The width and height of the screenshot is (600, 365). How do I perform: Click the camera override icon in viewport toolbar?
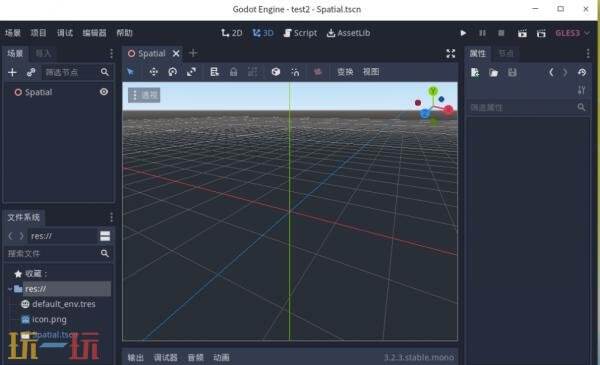(x=318, y=72)
